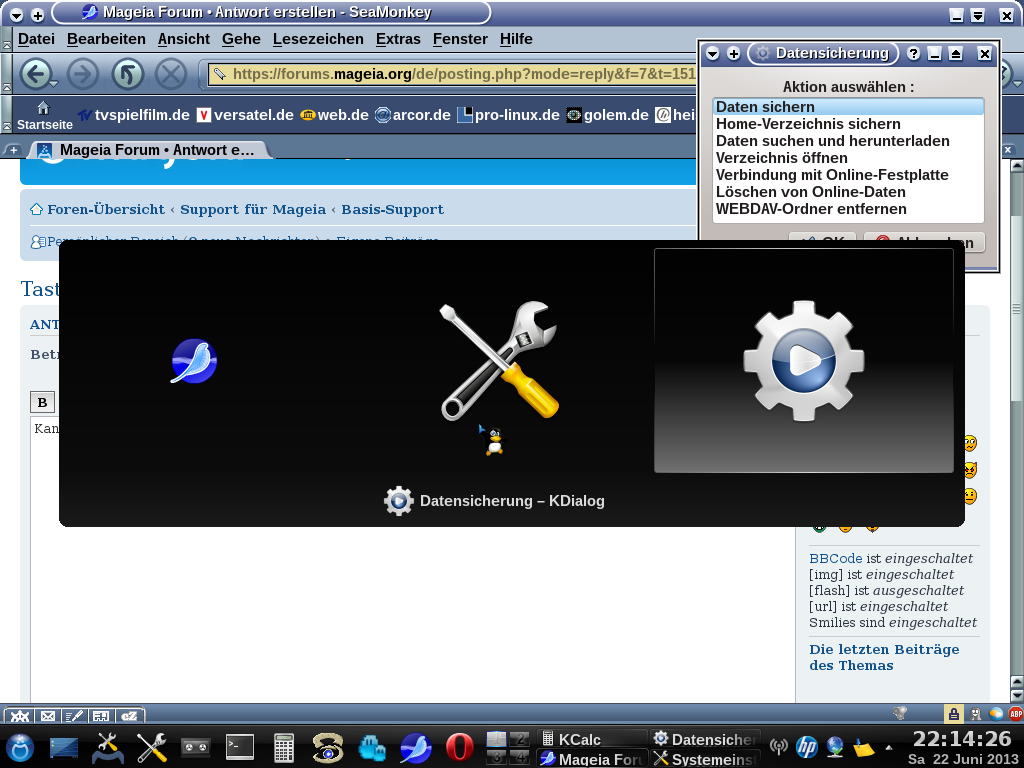Open the golem.de bookmark

pyautogui.click(x=607, y=115)
